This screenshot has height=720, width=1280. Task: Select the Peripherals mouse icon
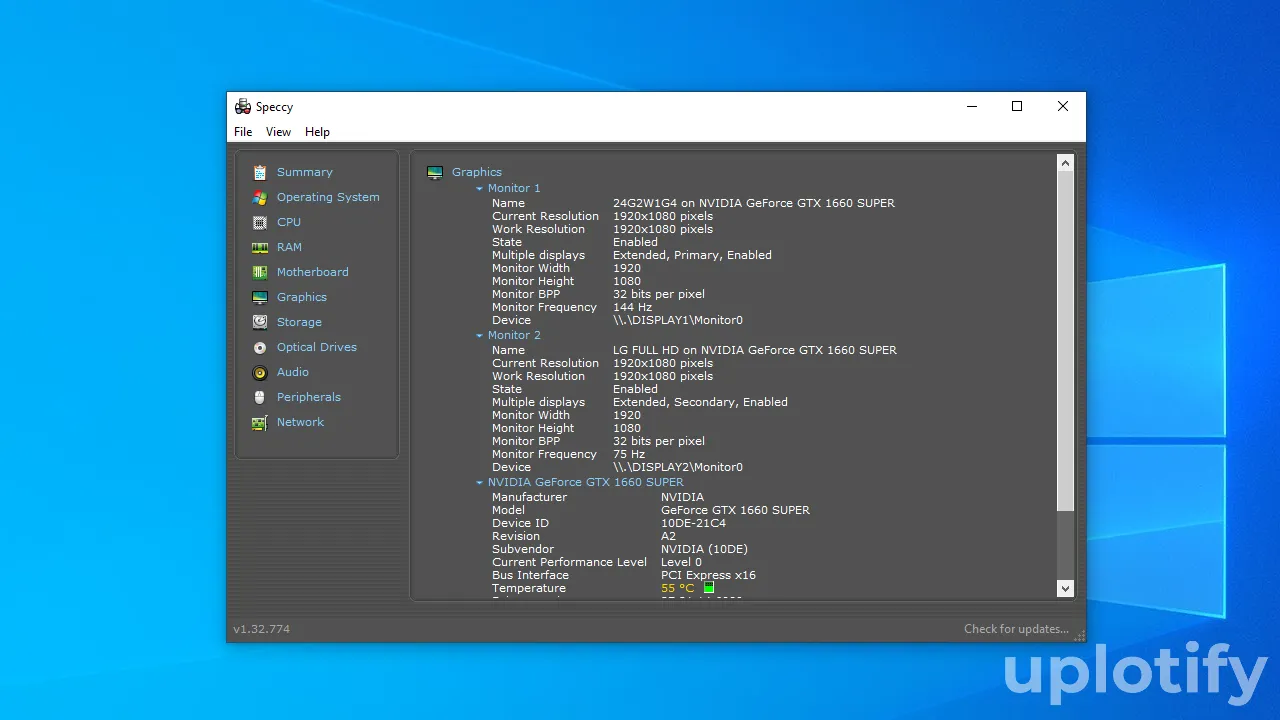click(260, 397)
